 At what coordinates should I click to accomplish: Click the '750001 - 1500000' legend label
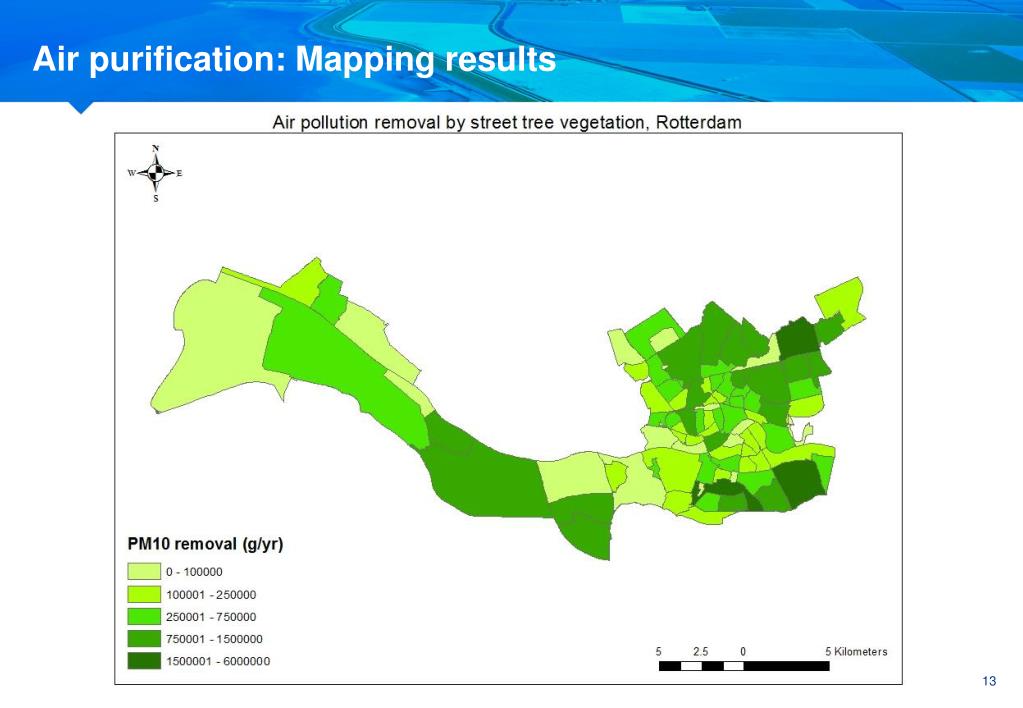(214, 639)
